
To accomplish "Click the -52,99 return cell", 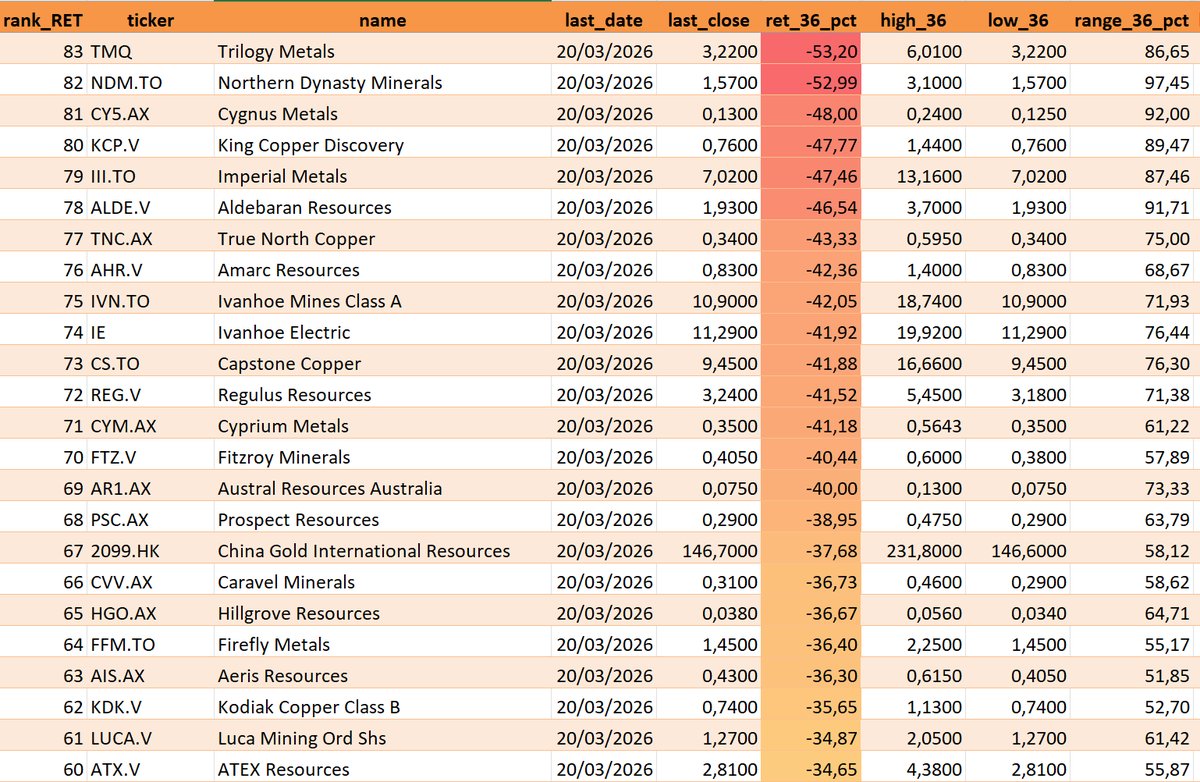I will click(x=812, y=82).
